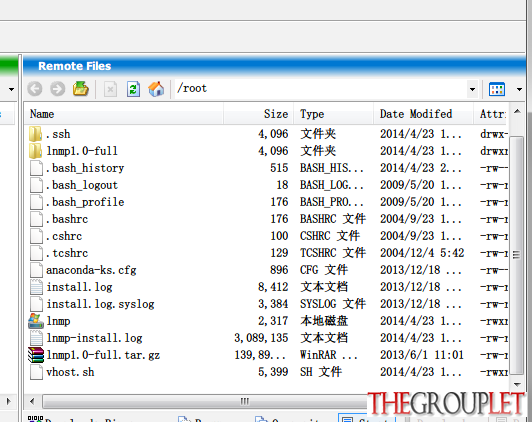This screenshot has height=422, width=532.
Task: Click the '本地磁盘' type cell
Action: point(324,321)
